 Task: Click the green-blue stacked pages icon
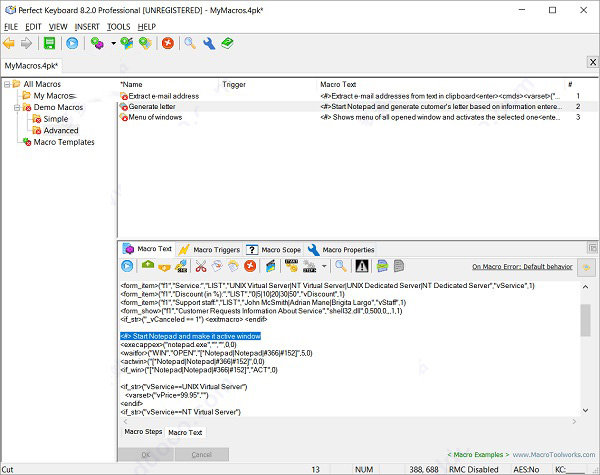pyautogui.click(x=382, y=266)
